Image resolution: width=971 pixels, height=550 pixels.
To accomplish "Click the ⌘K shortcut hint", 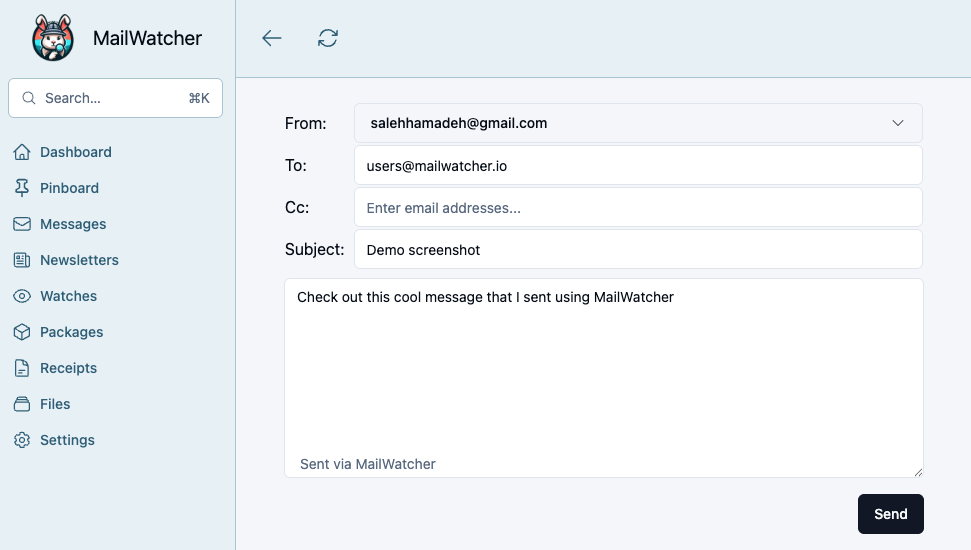I will coord(199,98).
